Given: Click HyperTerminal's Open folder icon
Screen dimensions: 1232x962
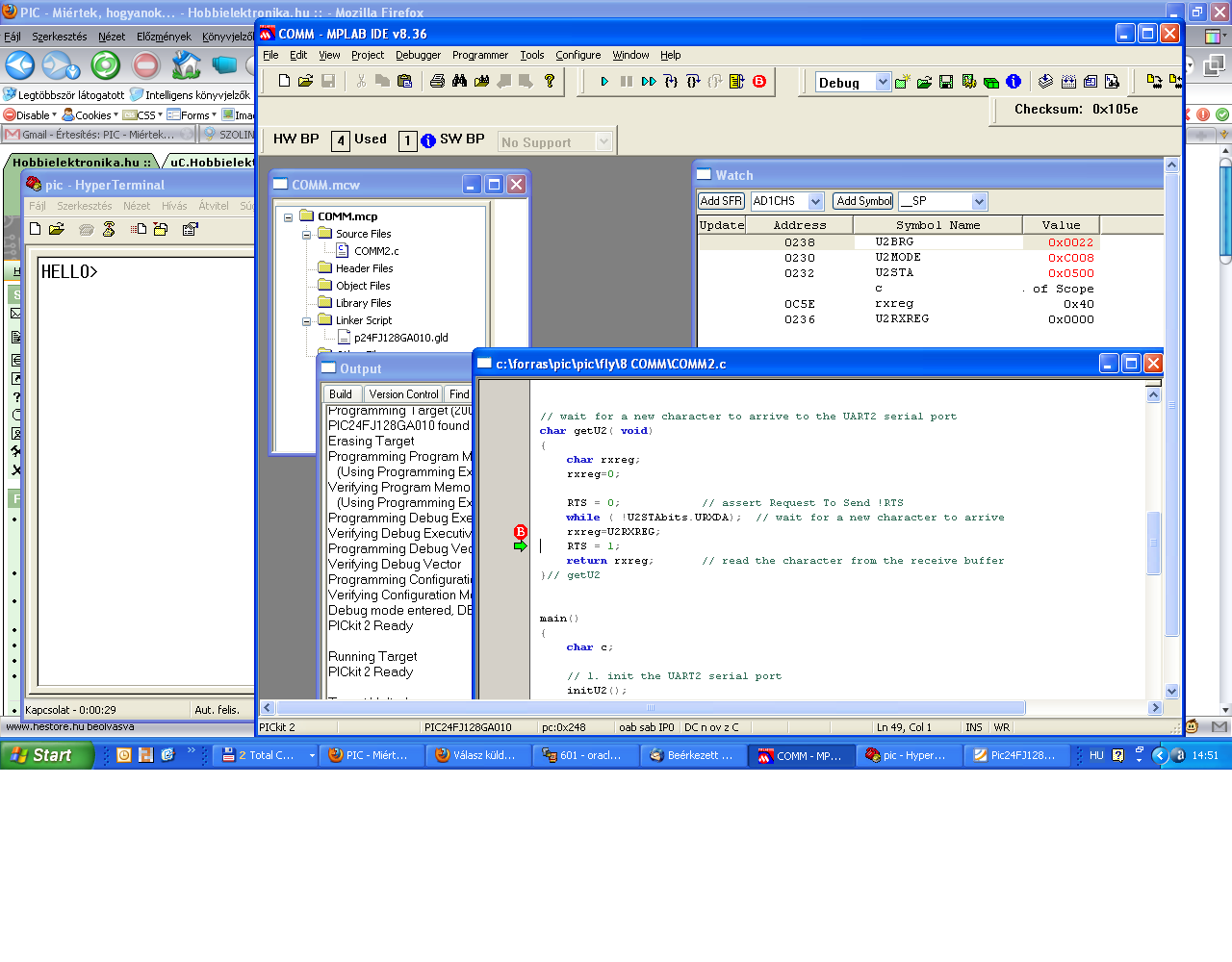Looking at the screenshot, I should [57, 229].
